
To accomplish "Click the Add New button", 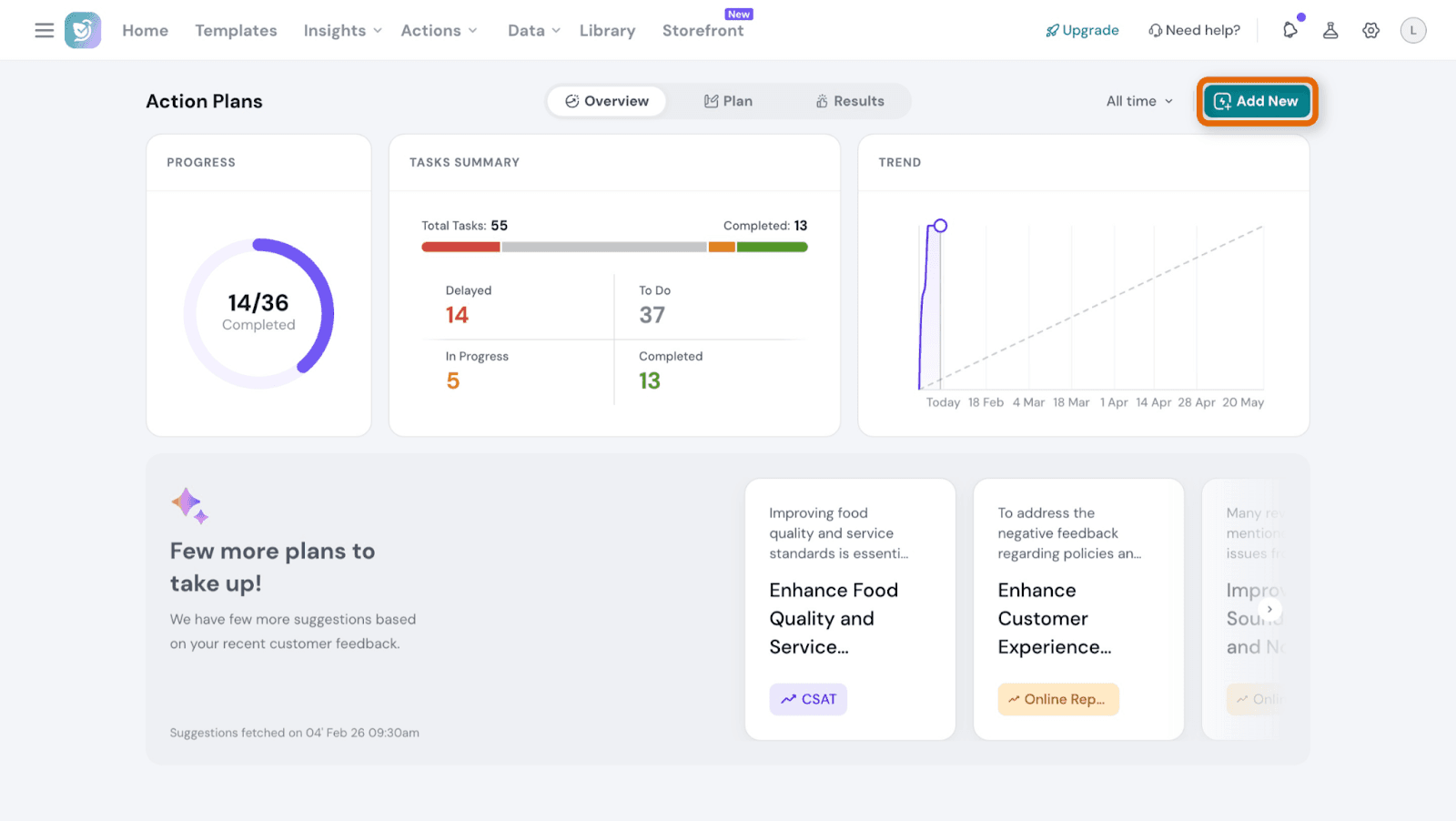I will pos(1256,101).
